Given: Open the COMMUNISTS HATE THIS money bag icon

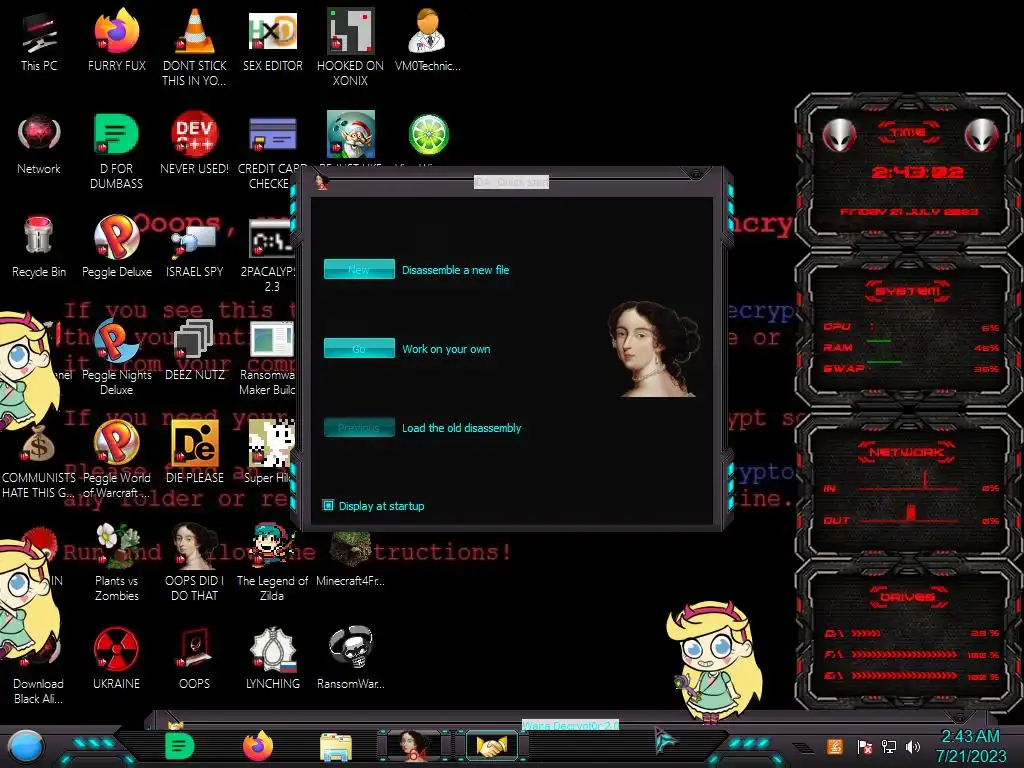Looking at the screenshot, I should [39, 461].
